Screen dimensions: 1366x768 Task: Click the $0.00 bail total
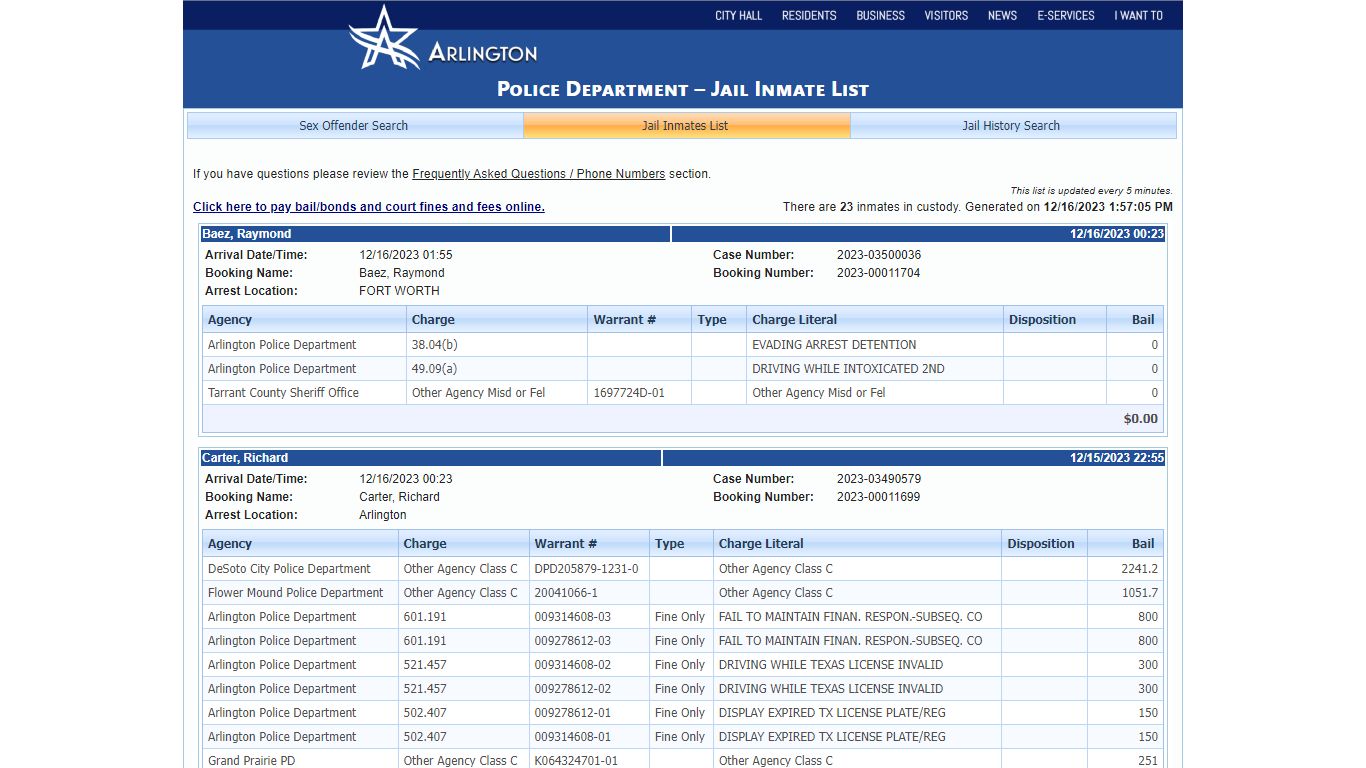coord(1141,419)
